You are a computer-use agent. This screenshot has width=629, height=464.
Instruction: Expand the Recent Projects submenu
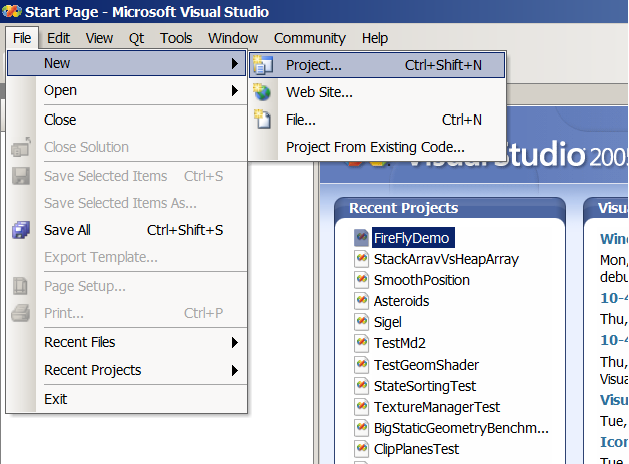[x=234, y=370]
